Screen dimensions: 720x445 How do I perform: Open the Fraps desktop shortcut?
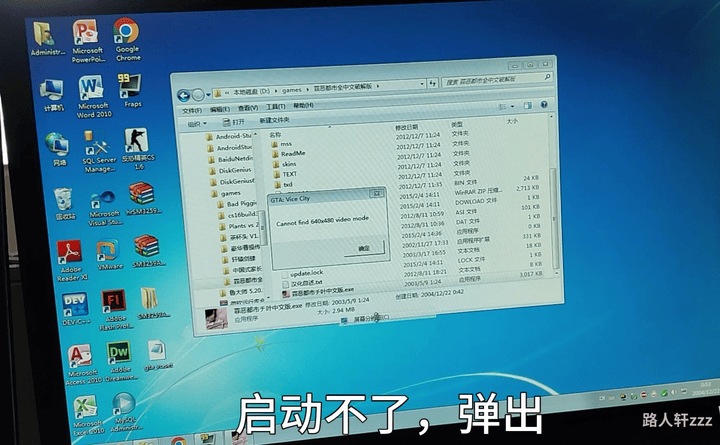tap(131, 90)
